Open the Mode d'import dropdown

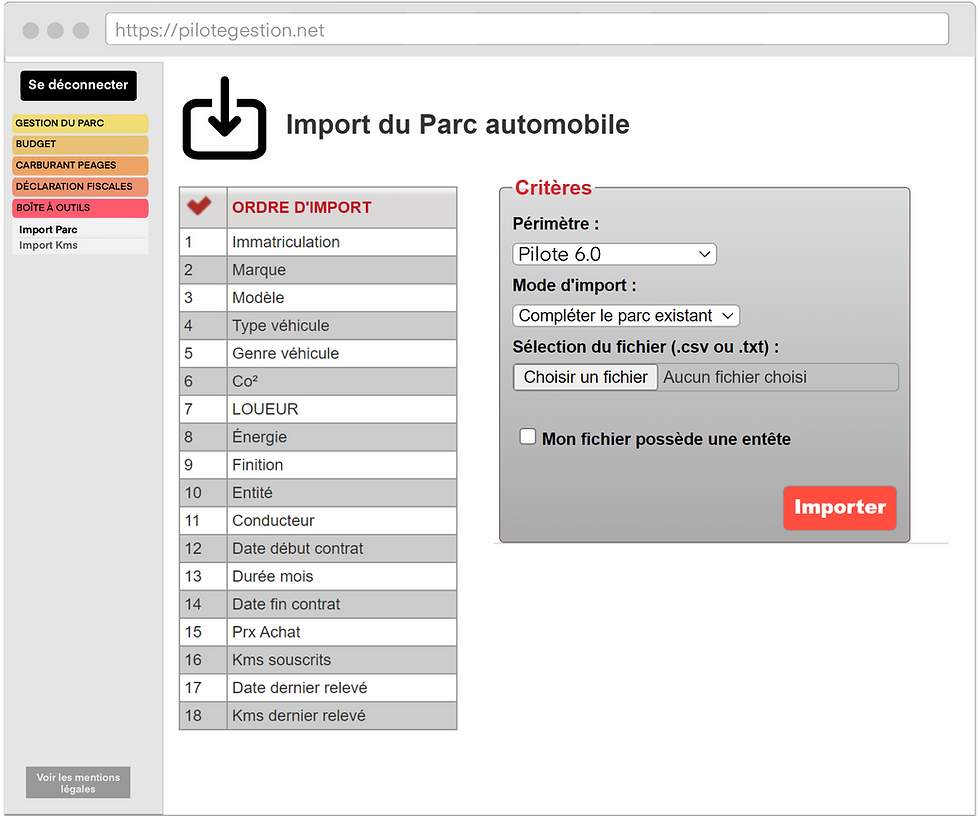tap(626, 316)
